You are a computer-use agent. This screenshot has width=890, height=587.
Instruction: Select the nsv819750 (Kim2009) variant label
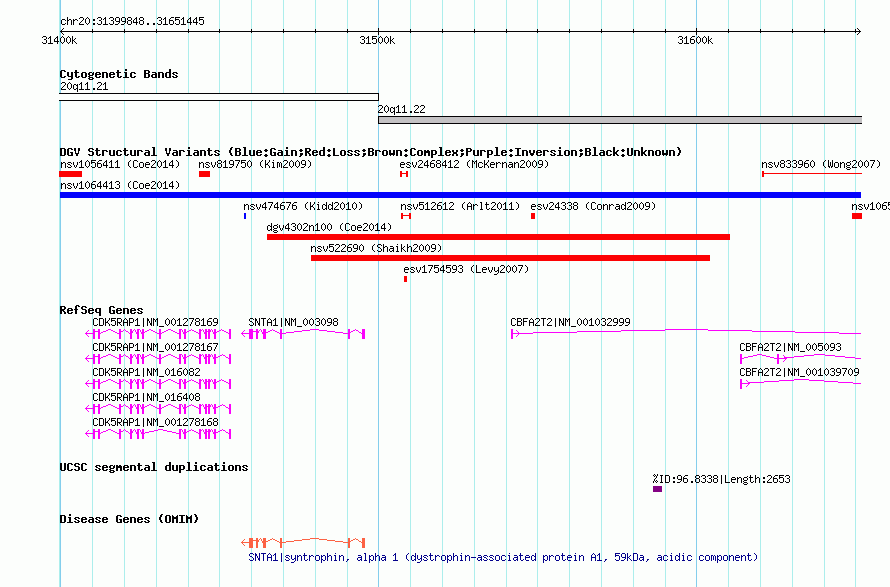pyautogui.click(x=255, y=164)
